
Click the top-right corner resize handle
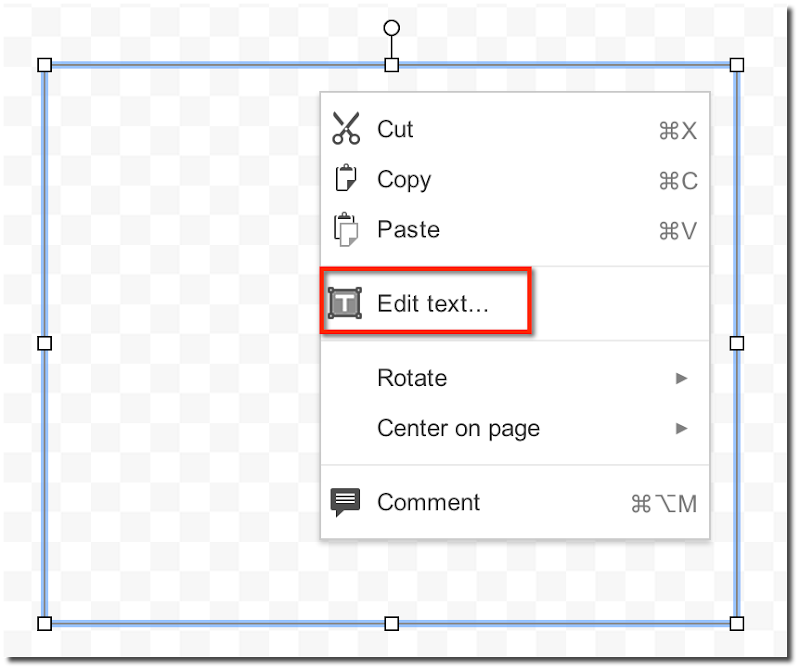coord(737,65)
